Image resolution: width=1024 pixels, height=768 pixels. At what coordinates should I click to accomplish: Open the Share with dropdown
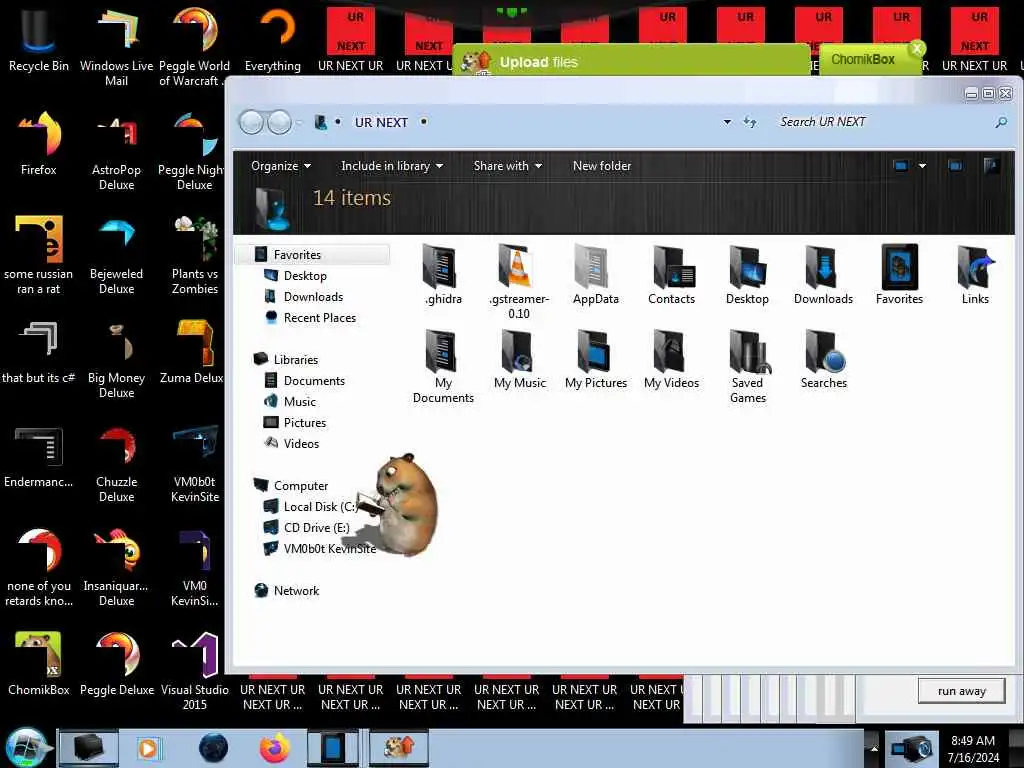507,166
